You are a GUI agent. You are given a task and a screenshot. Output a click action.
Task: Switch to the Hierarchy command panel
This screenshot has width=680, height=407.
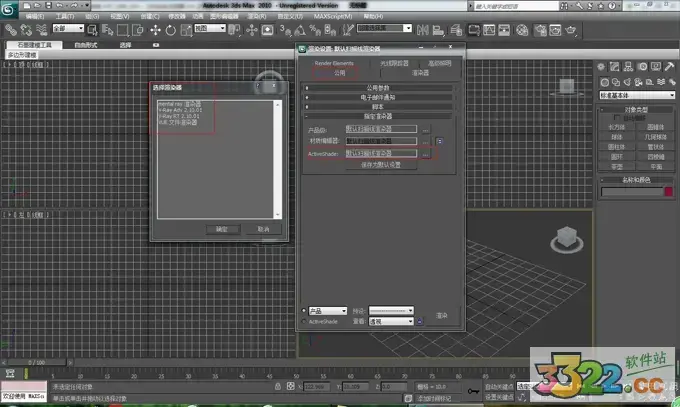pos(628,66)
